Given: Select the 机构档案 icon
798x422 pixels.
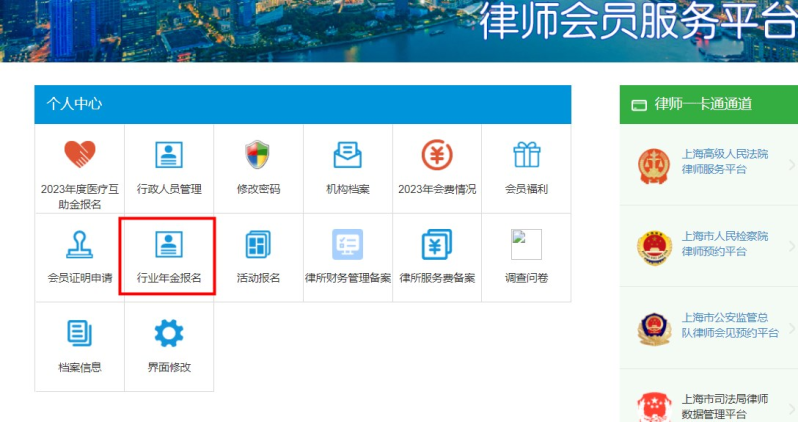Looking at the screenshot, I should pos(347,155).
